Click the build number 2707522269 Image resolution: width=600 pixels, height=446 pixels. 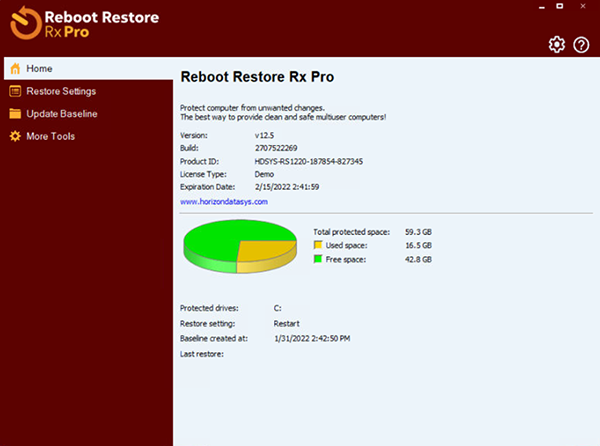276,148
